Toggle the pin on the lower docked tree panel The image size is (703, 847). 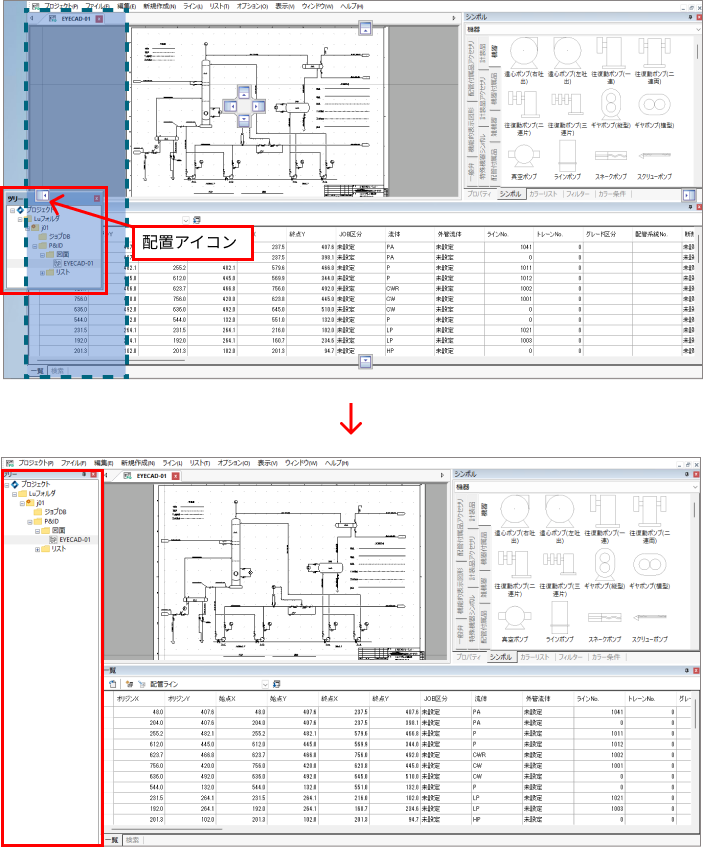[x=85, y=475]
